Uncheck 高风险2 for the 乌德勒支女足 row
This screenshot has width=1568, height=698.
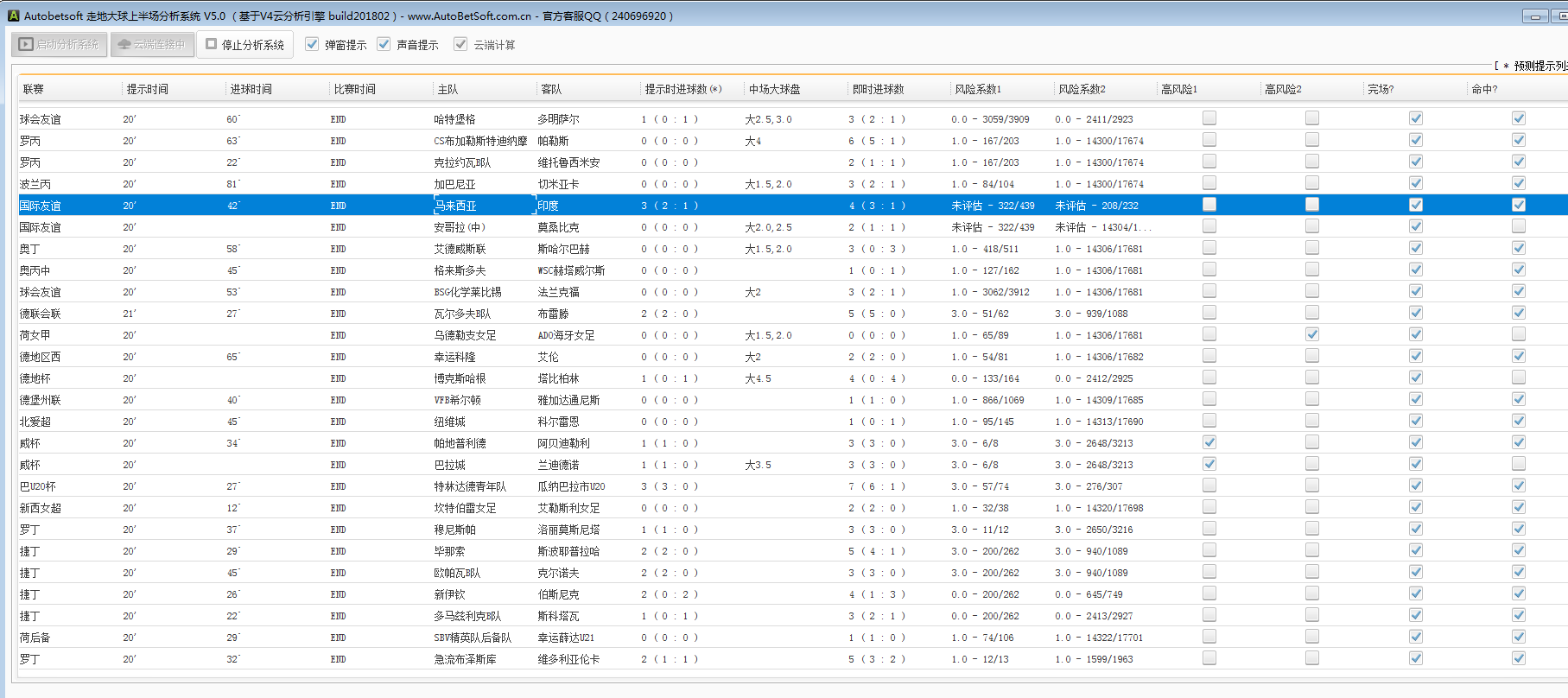1312,334
